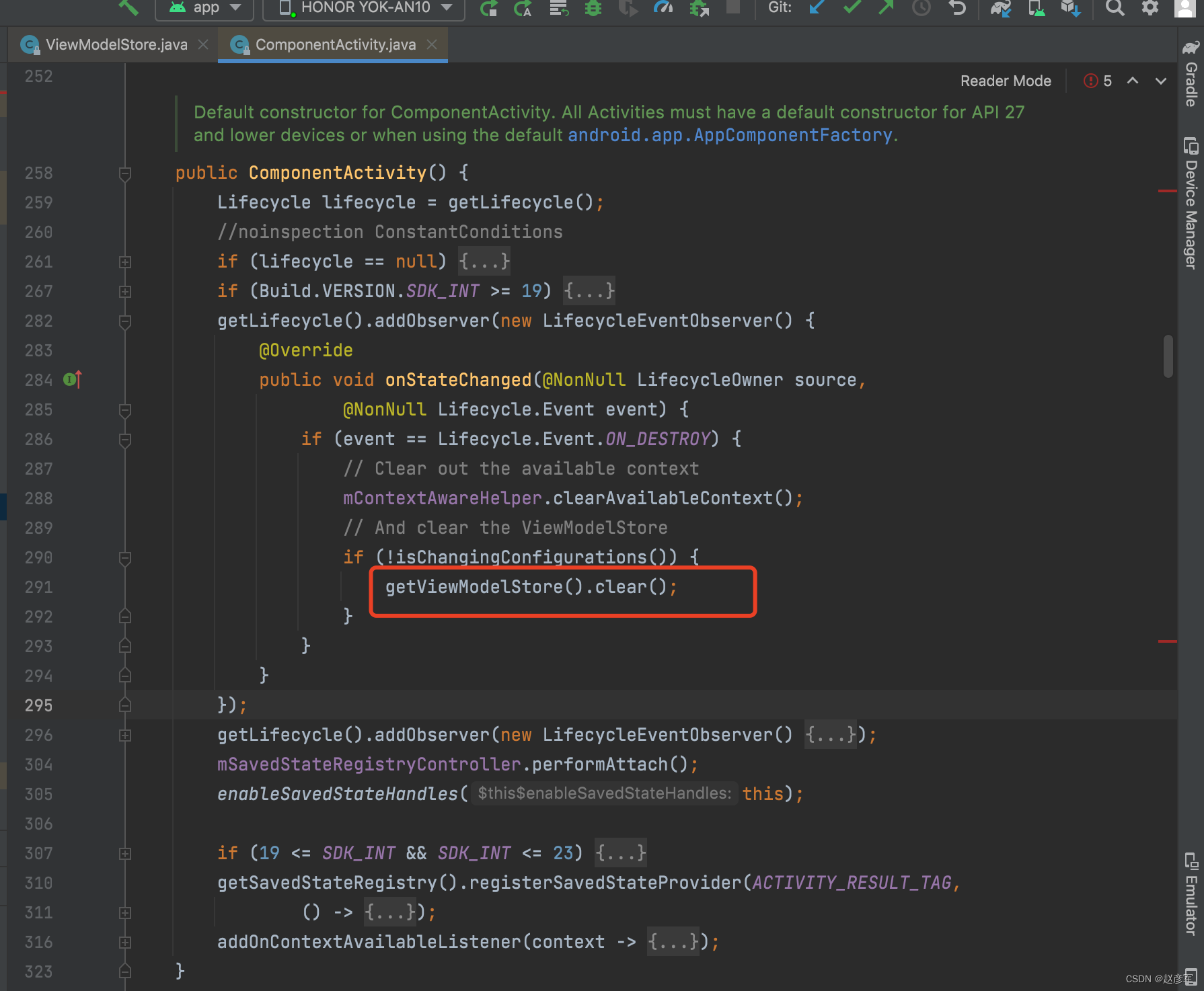Open the IDE settings gear icon
The height and width of the screenshot is (991, 1204).
(x=1150, y=8)
